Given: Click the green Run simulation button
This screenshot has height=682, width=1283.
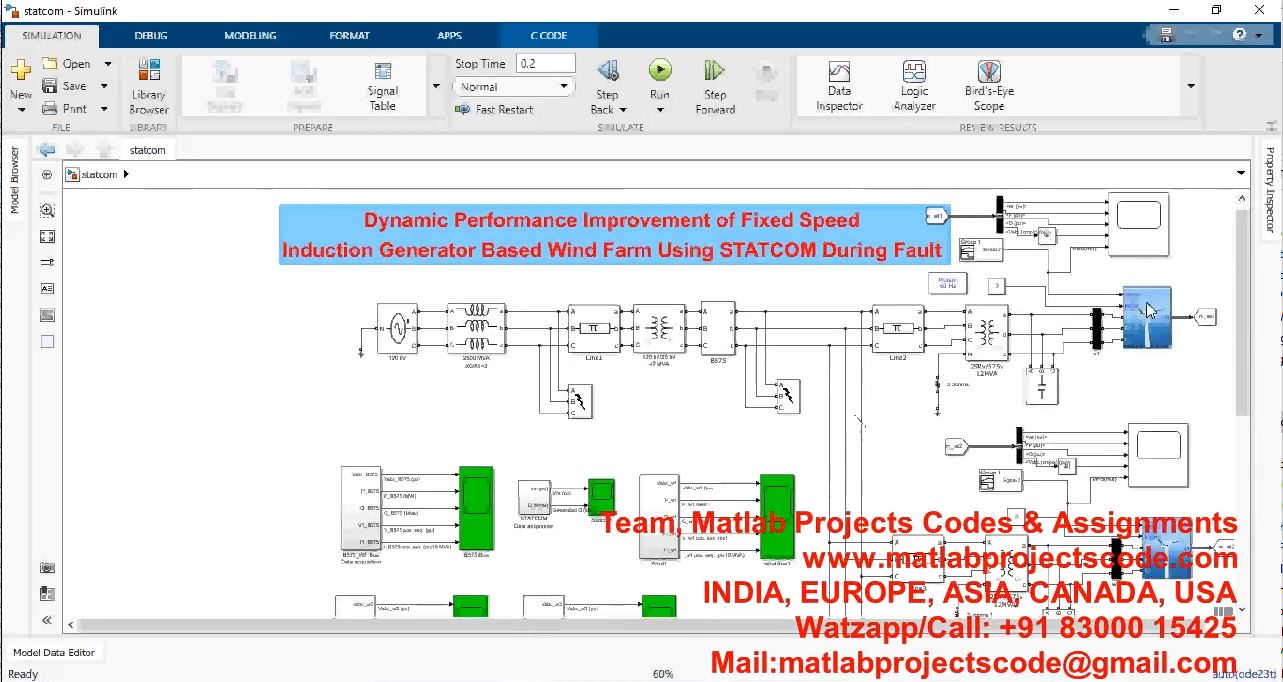Looking at the screenshot, I should [659, 71].
